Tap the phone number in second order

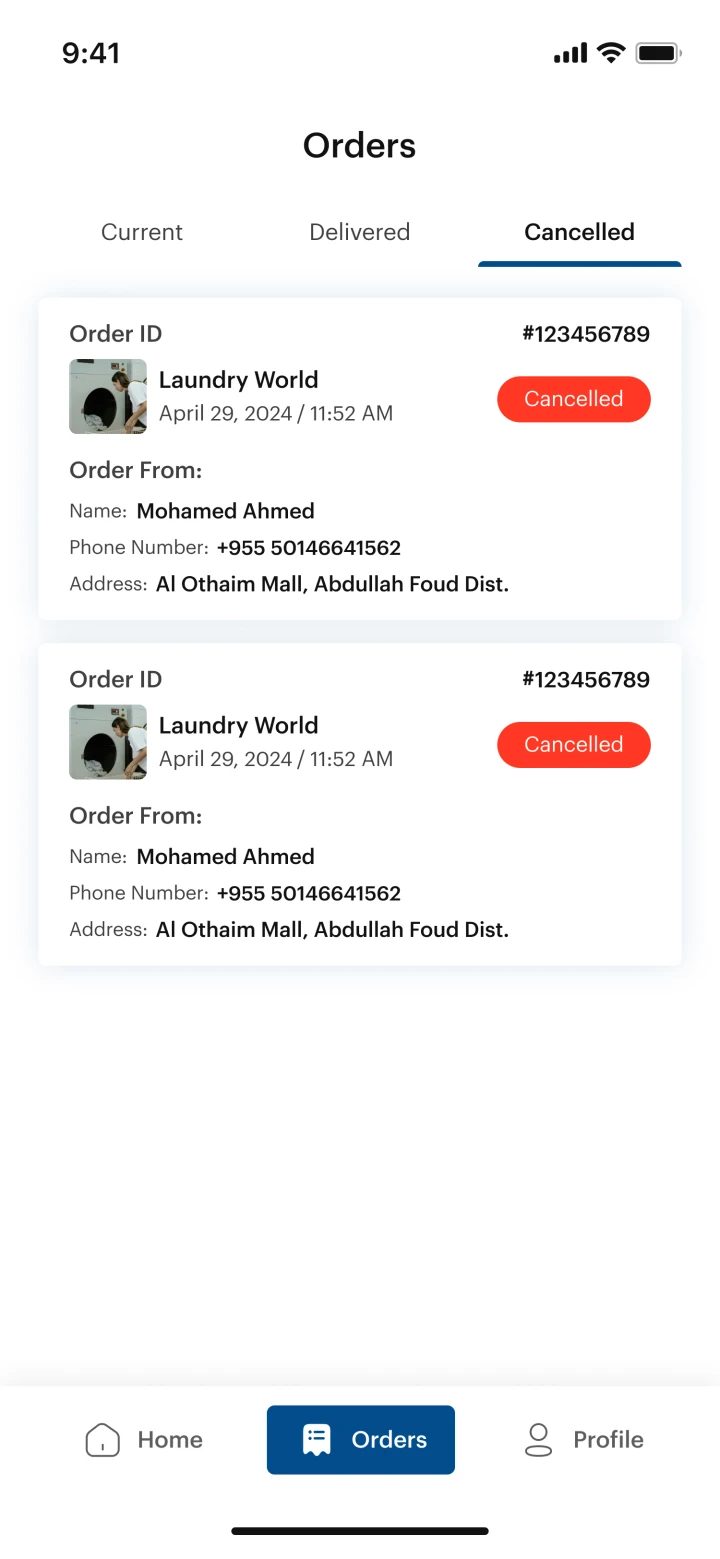(x=308, y=893)
